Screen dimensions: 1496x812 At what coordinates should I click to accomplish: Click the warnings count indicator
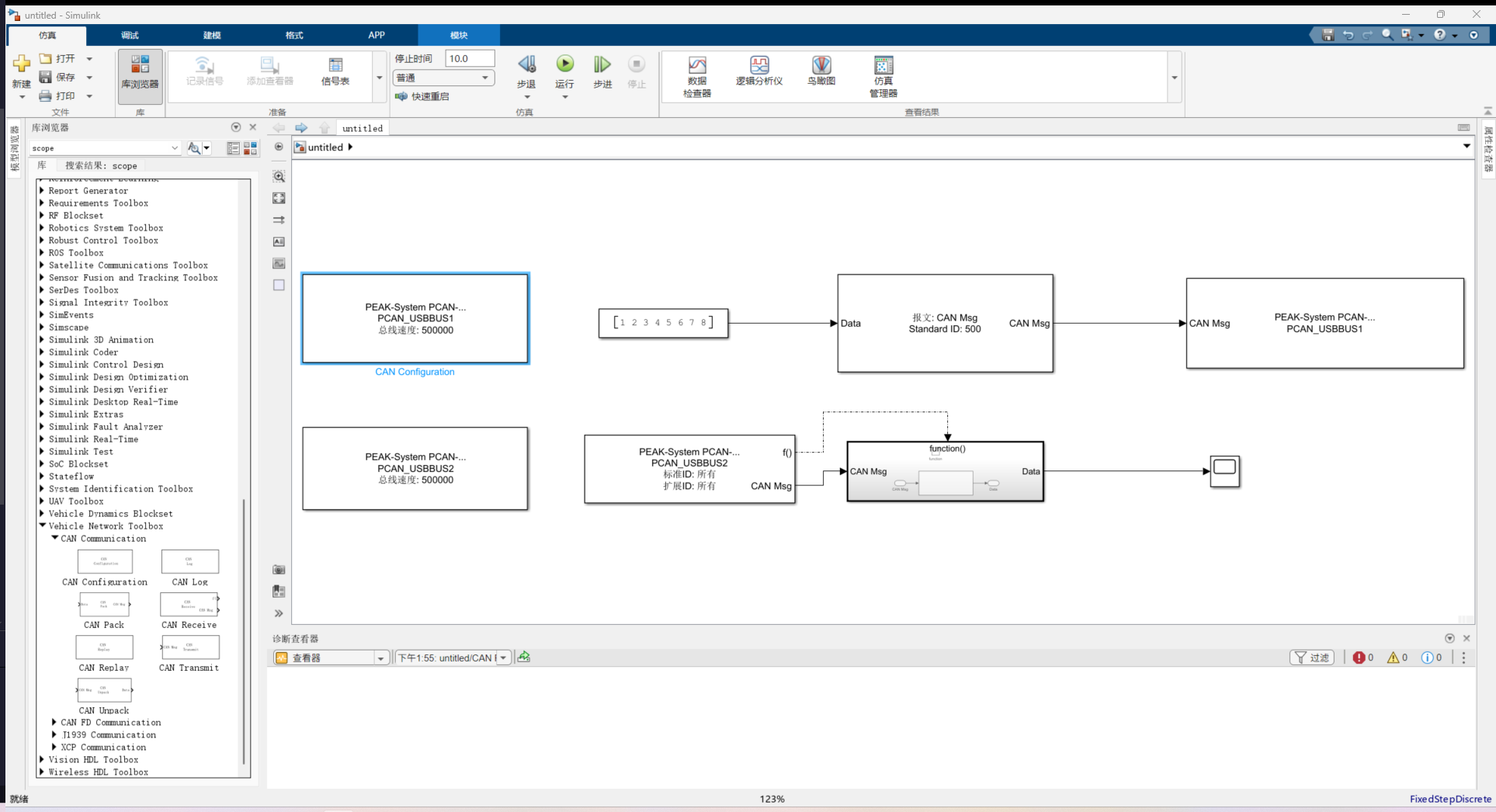pyautogui.click(x=1397, y=658)
